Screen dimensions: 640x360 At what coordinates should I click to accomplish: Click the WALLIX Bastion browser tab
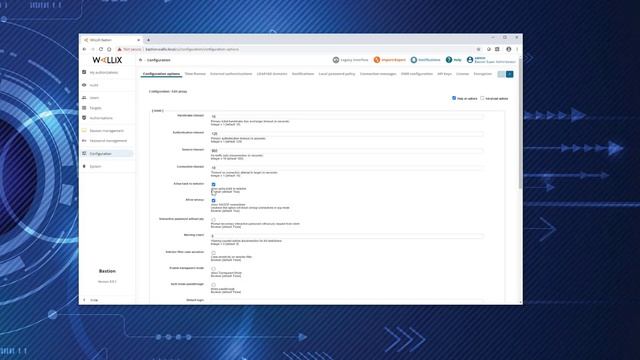[x=111, y=40]
